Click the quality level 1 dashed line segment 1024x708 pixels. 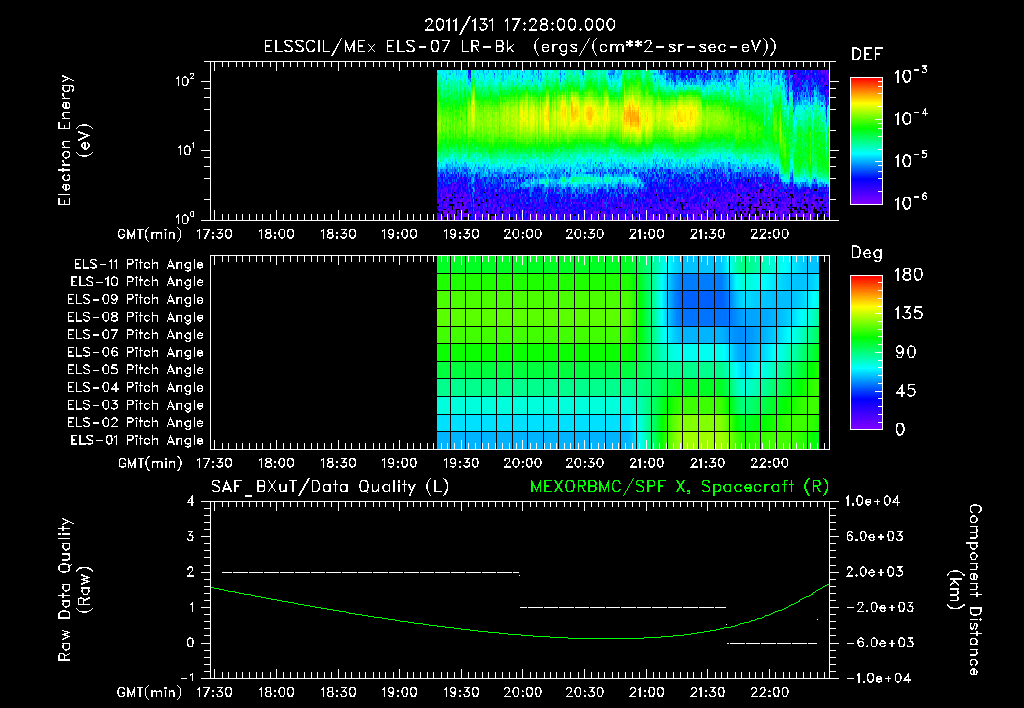(x=622, y=607)
